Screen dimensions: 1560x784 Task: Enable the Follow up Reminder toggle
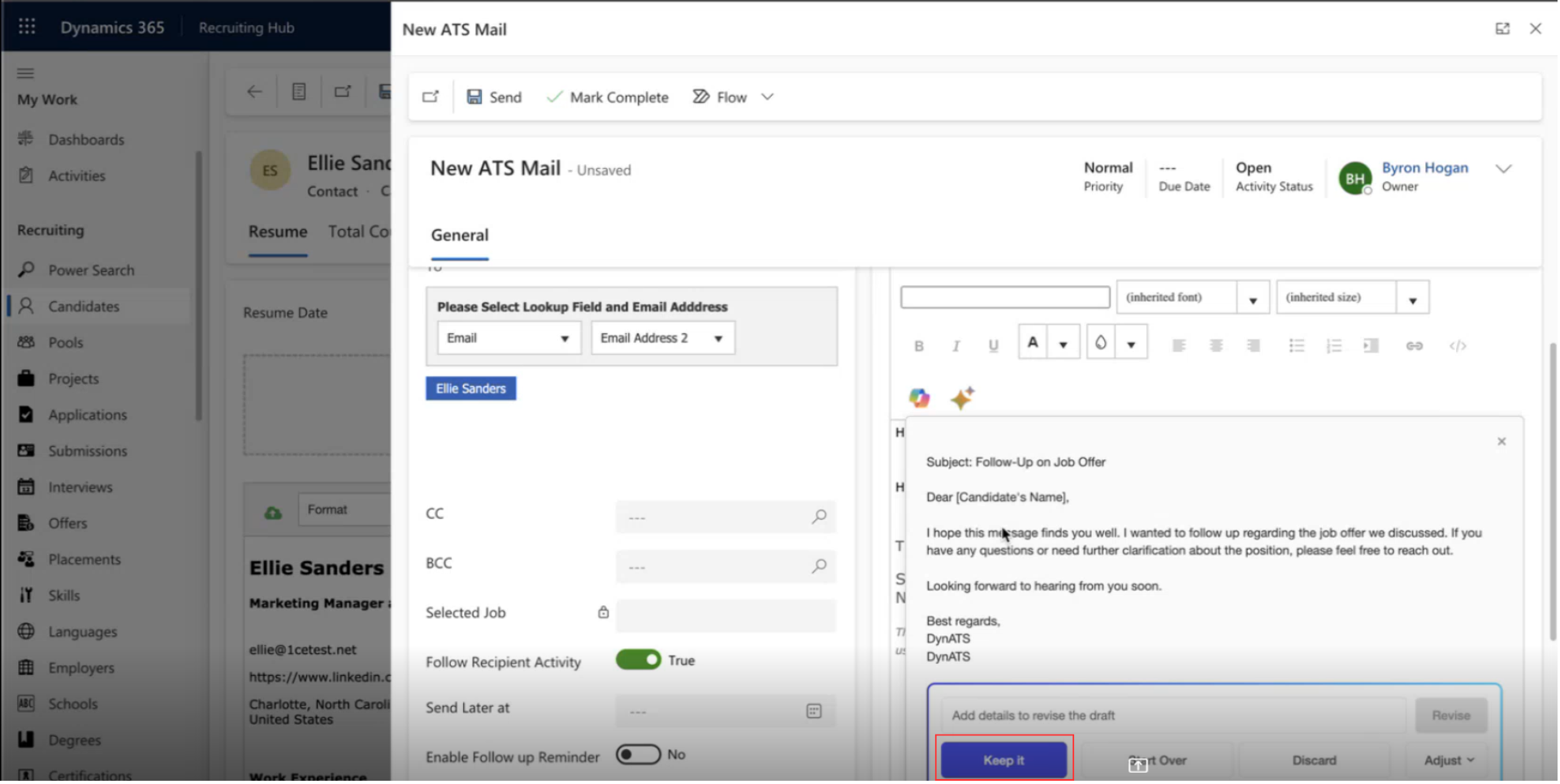click(639, 755)
